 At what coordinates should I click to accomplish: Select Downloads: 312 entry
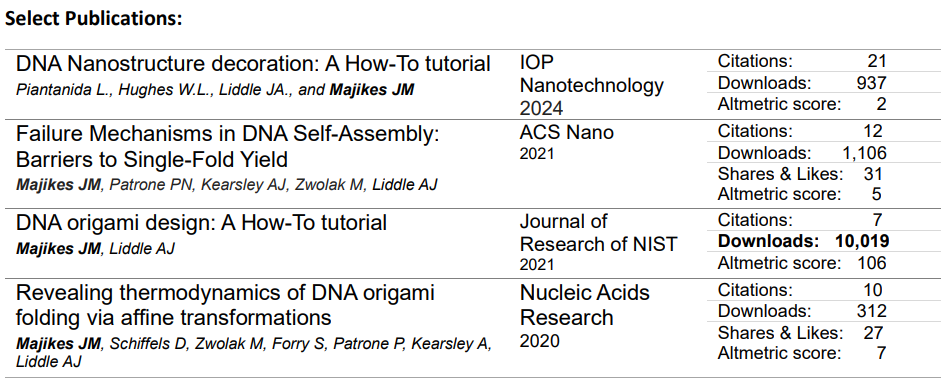(802, 311)
